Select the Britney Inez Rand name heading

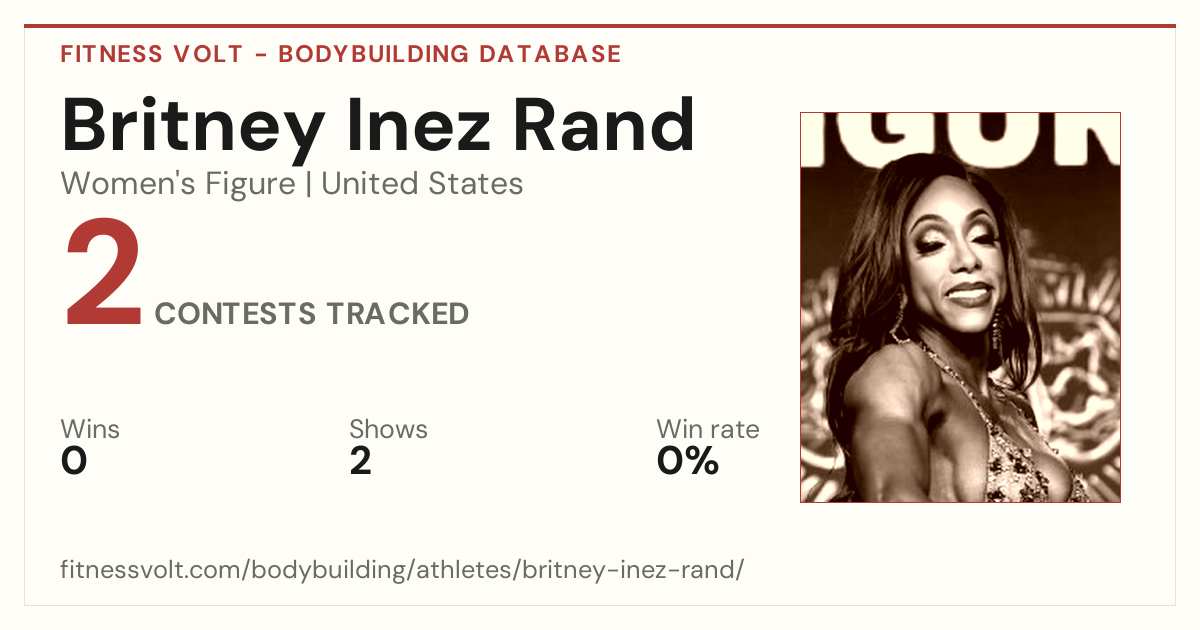378,127
